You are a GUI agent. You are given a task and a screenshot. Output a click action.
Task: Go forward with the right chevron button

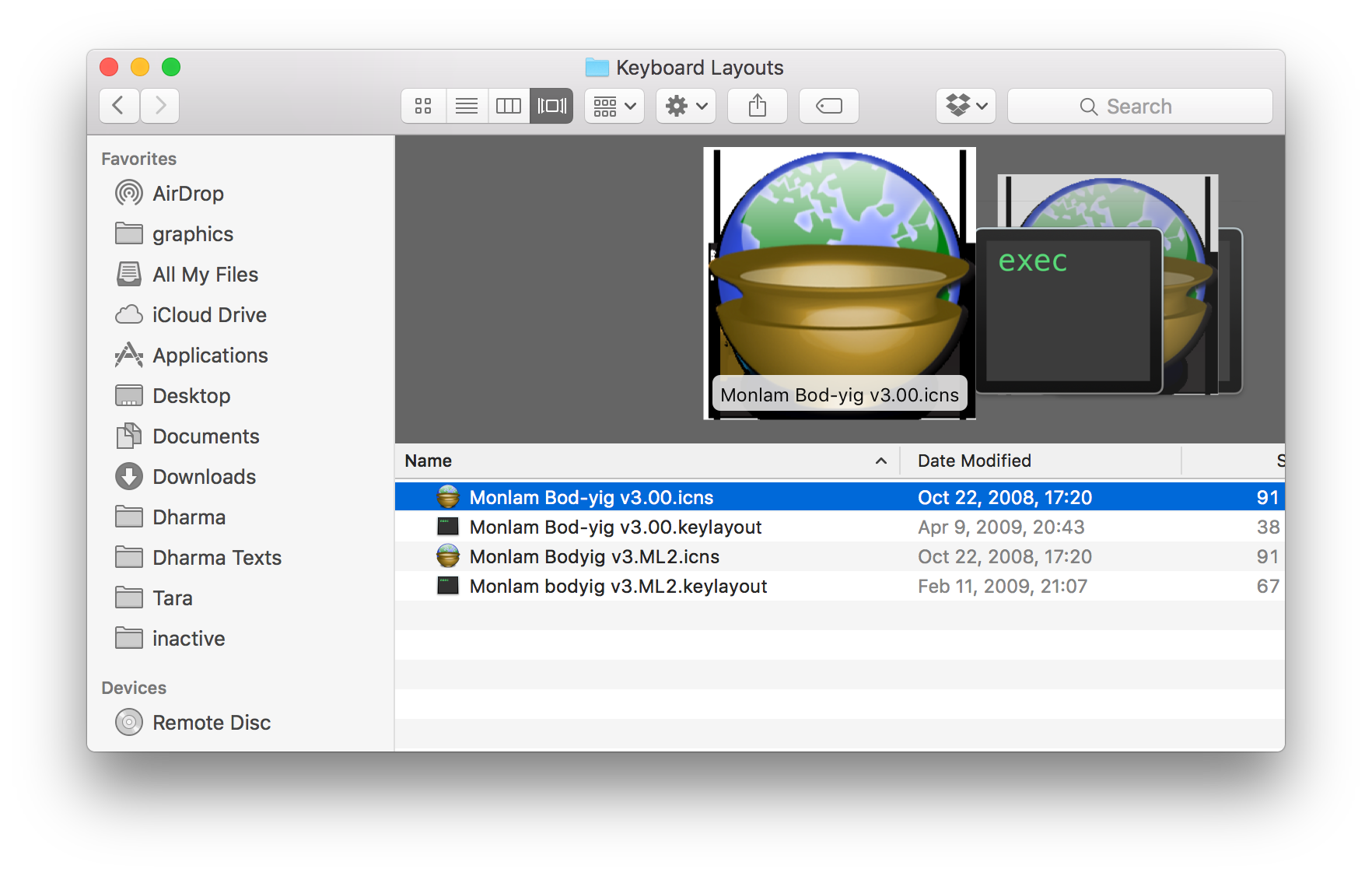click(x=159, y=106)
